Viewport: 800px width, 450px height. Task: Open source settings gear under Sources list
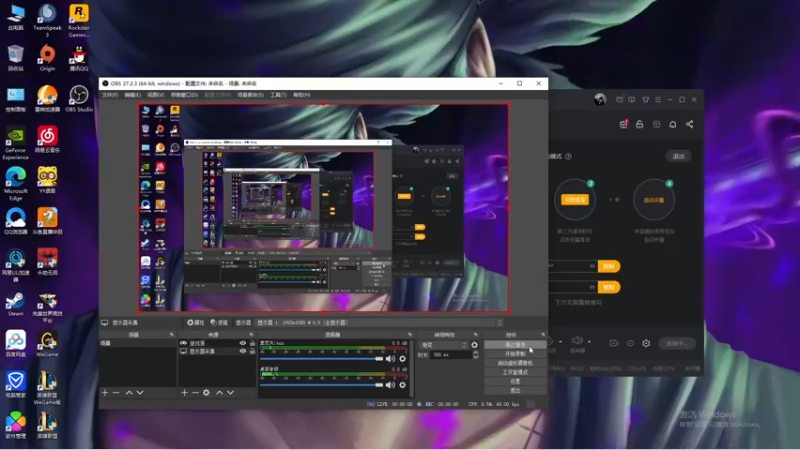click(x=206, y=392)
